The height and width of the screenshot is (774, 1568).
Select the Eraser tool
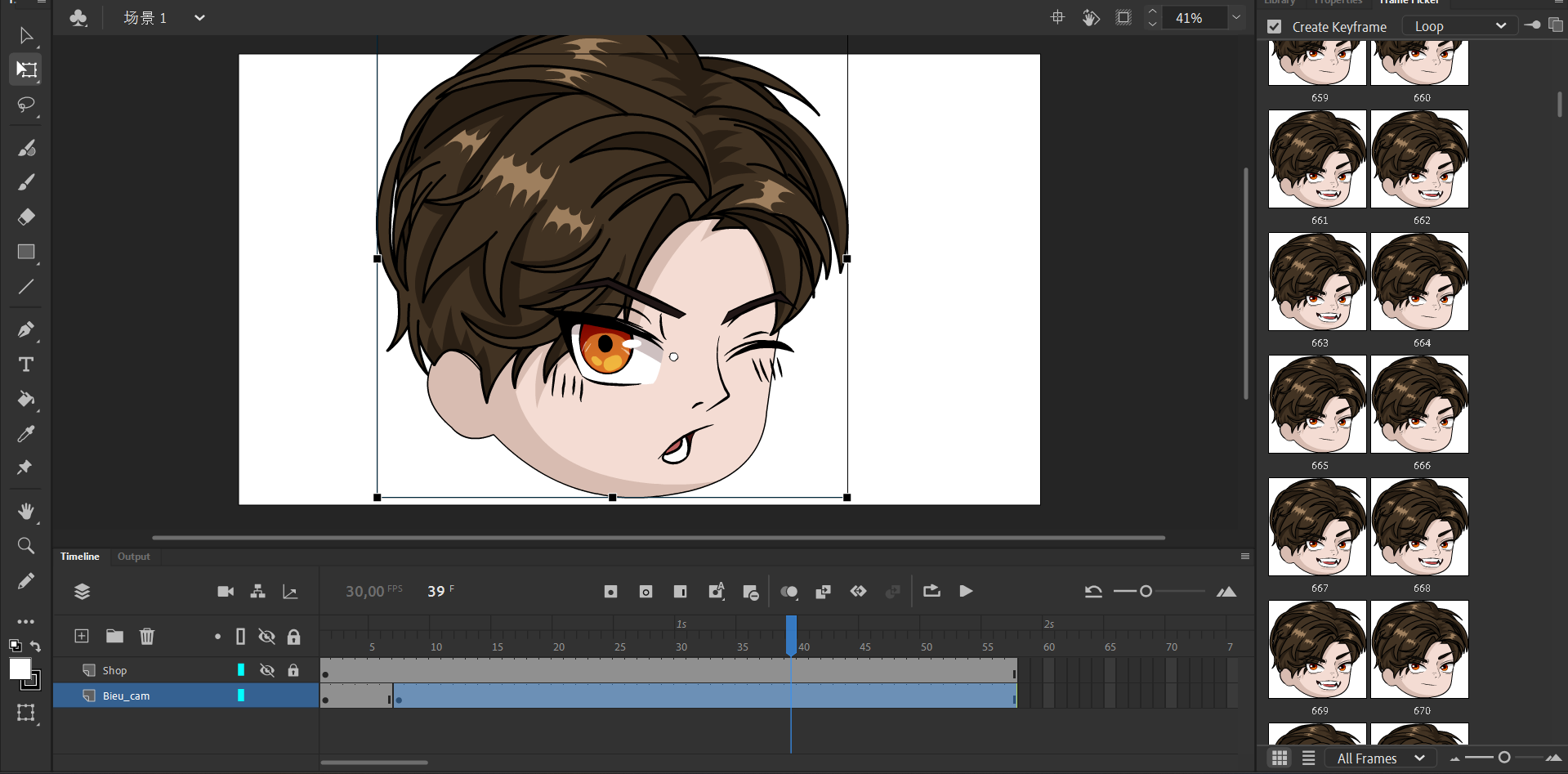point(26,217)
